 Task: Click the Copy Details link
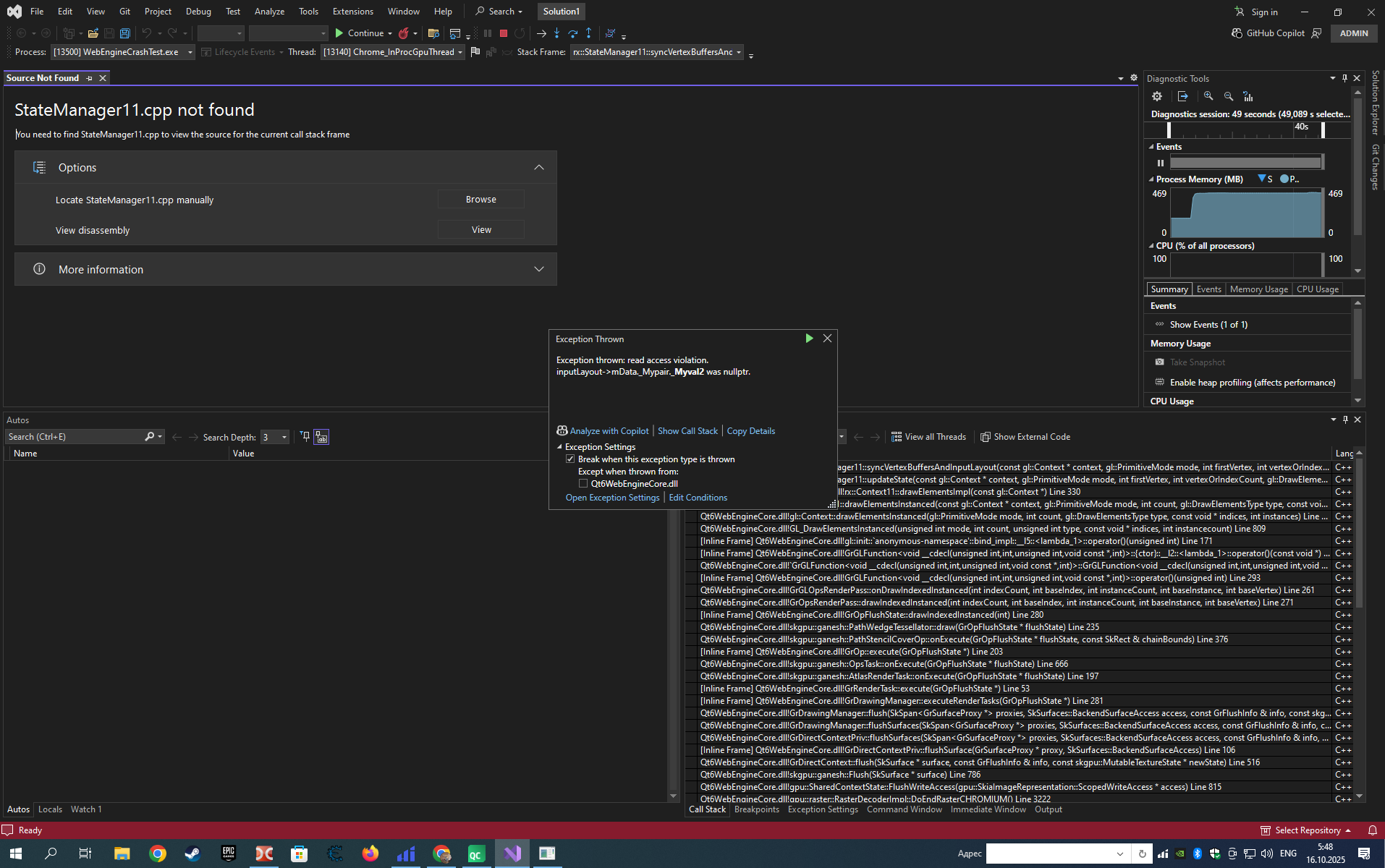(x=750, y=431)
